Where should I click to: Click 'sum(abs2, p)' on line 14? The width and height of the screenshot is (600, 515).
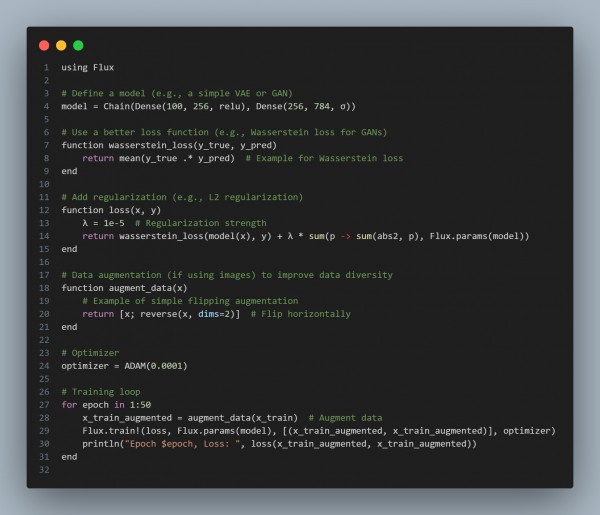click(x=388, y=236)
